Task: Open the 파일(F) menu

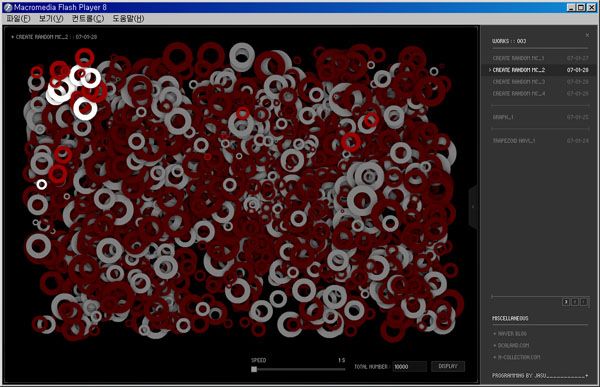Action: (18, 18)
